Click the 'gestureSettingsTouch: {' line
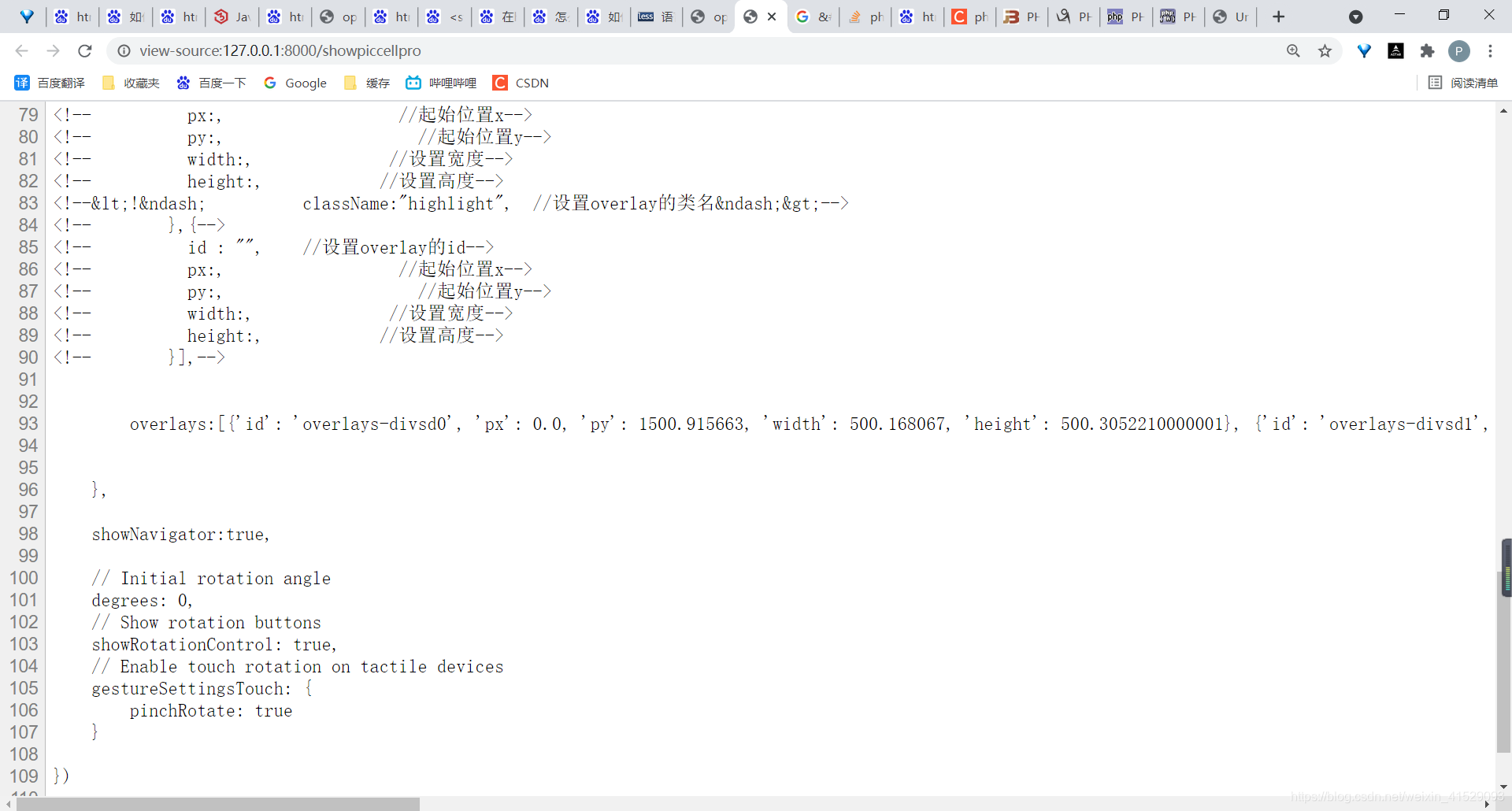This screenshot has width=1512, height=811. tap(202, 689)
